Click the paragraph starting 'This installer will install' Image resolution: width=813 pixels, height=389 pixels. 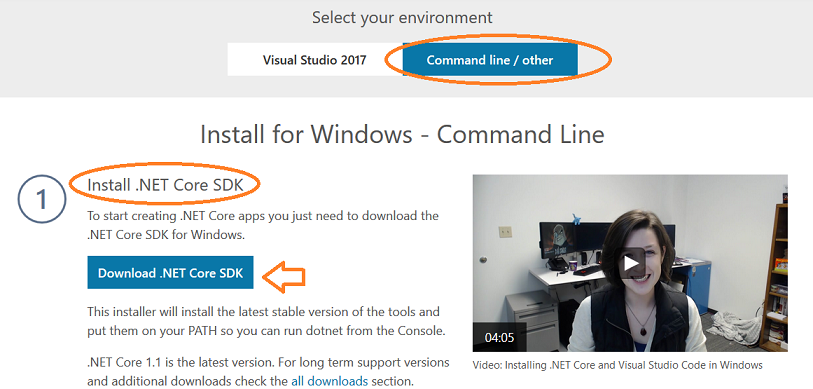coord(267,321)
